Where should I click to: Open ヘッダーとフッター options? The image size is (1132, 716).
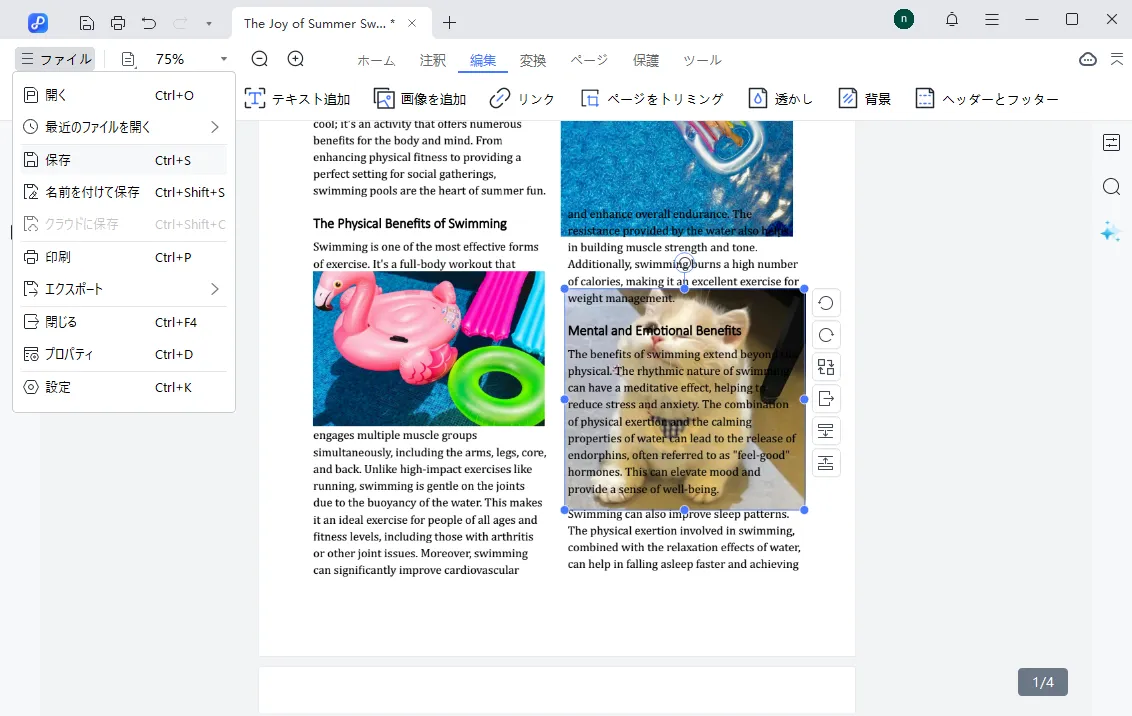[x=987, y=97]
